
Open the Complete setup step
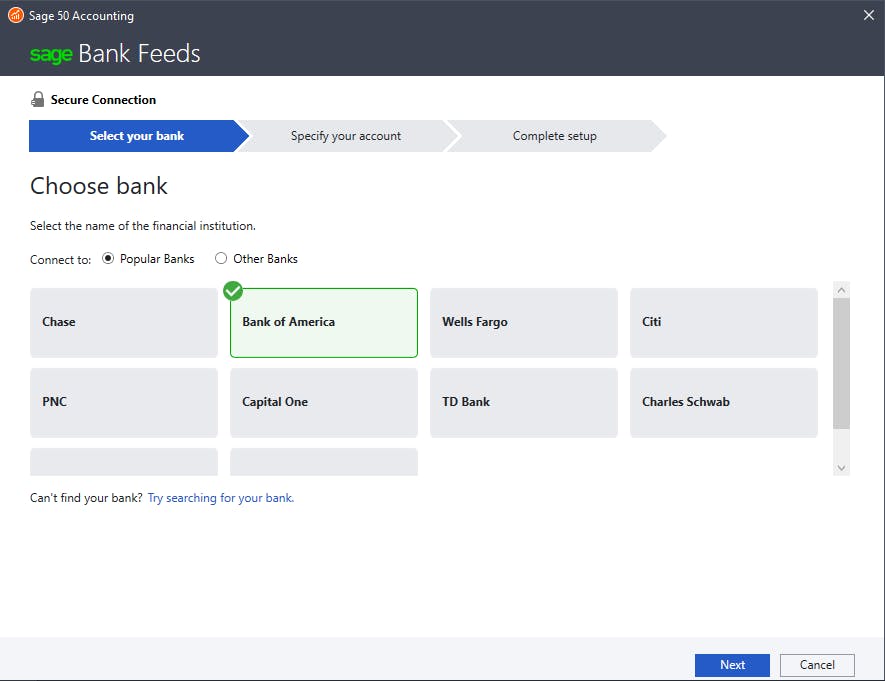554,135
